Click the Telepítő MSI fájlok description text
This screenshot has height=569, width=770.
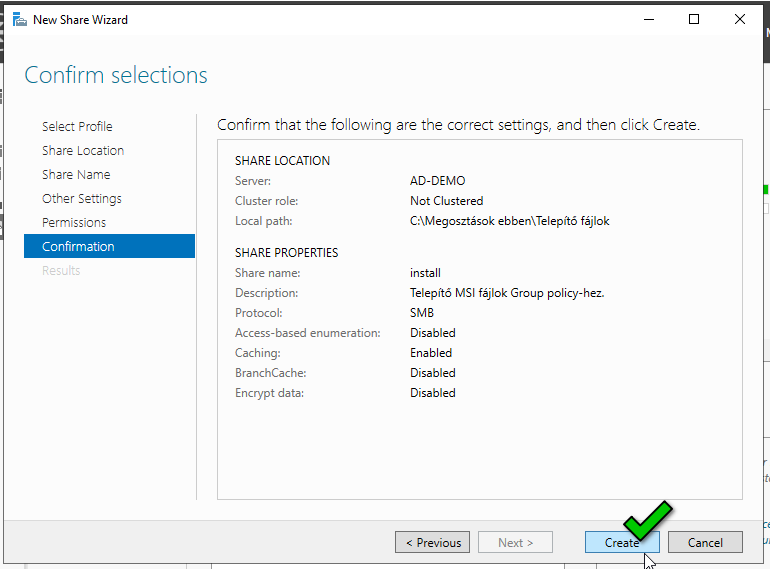pos(507,293)
